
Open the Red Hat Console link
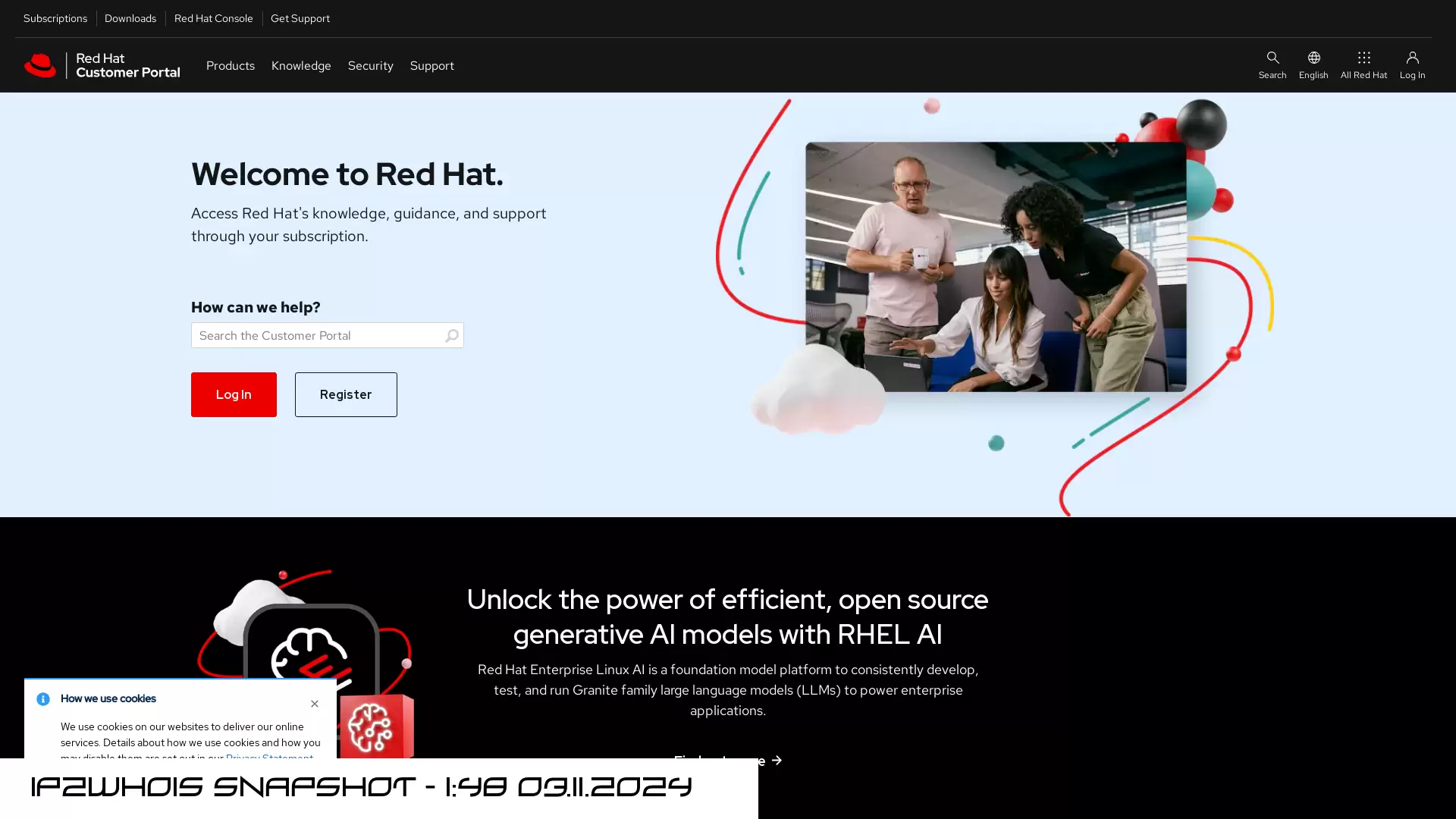[213, 18]
